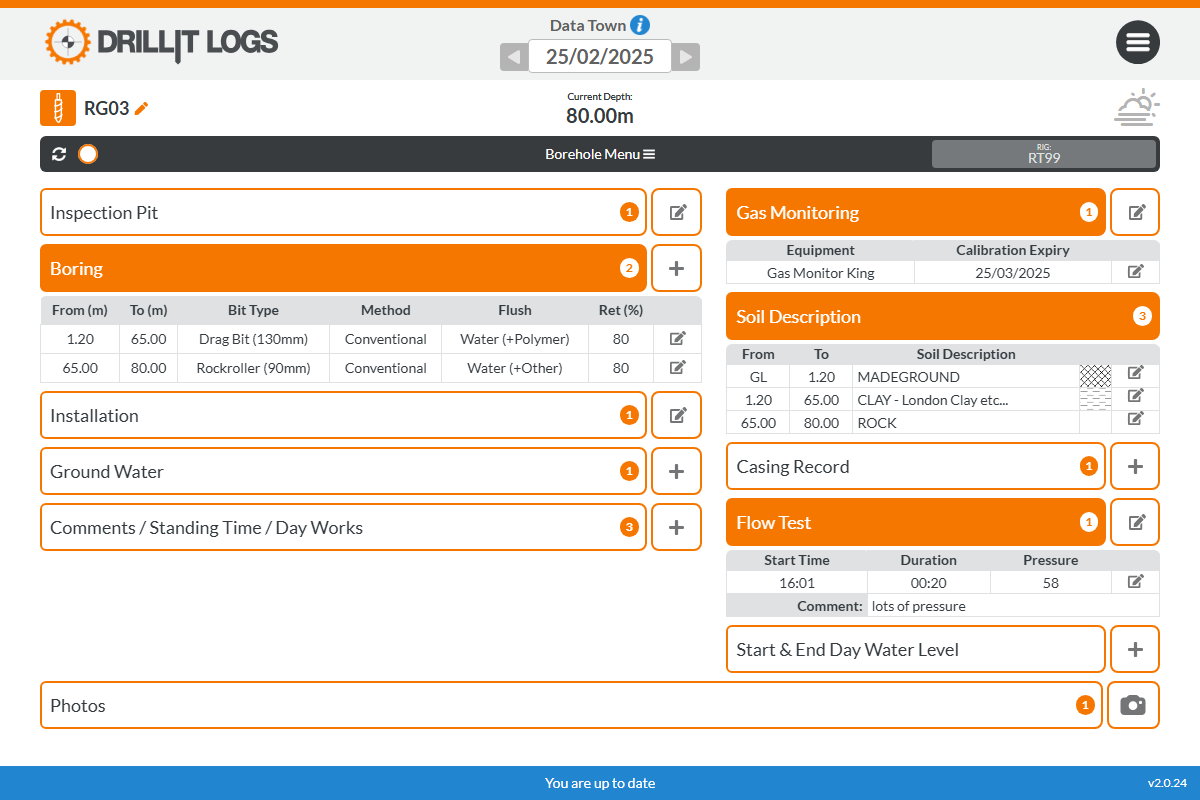Edit the Gas Monitor King row
Viewport: 1200px width, 800px height.
pyautogui.click(x=1135, y=272)
